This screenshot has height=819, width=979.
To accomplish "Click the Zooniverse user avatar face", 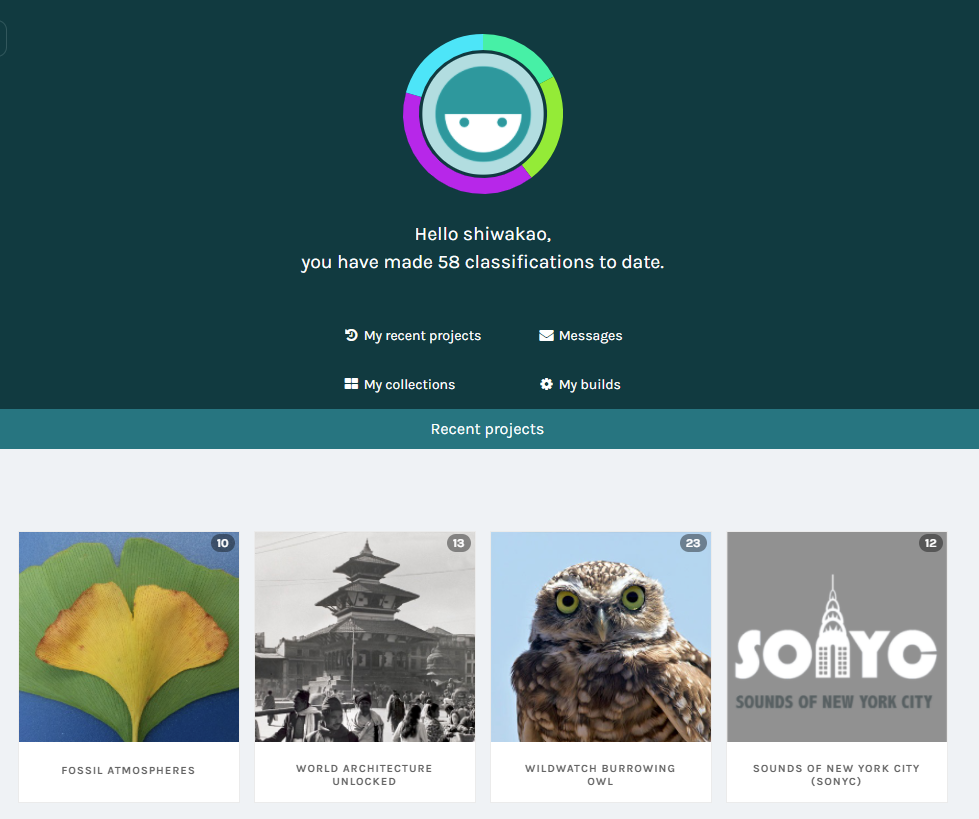I will (483, 114).
